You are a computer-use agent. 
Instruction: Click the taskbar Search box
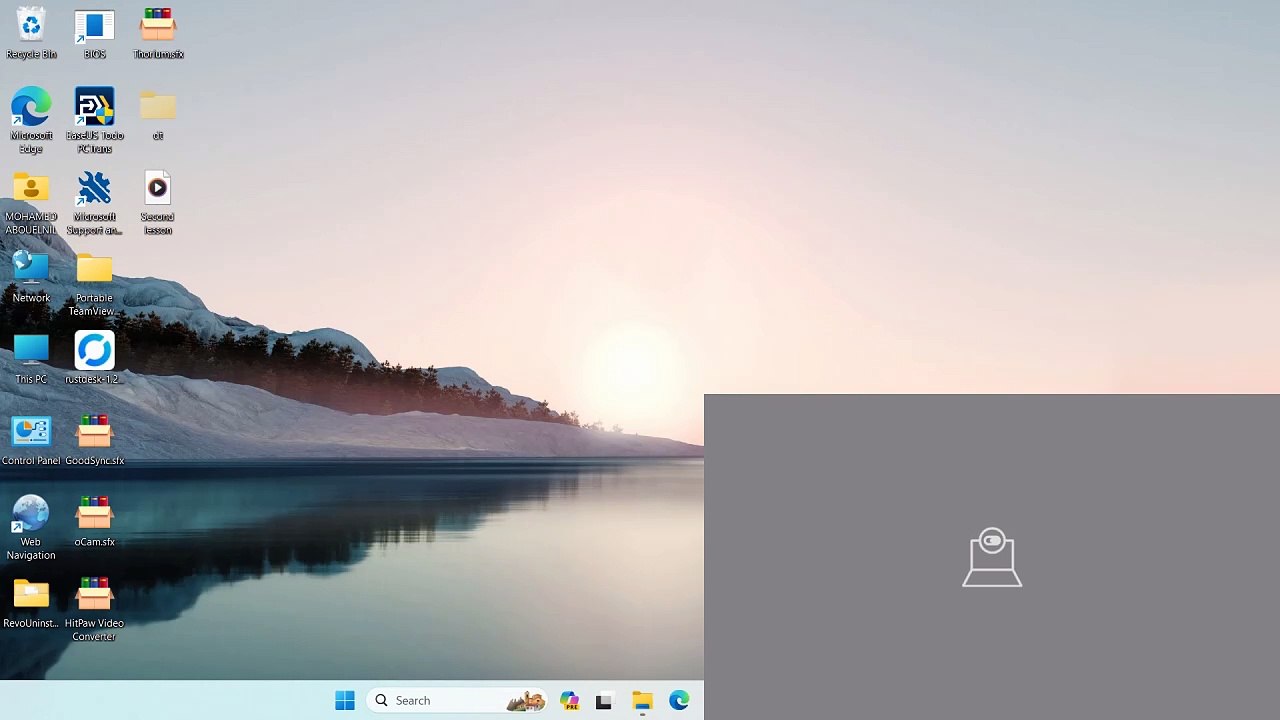pos(458,701)
